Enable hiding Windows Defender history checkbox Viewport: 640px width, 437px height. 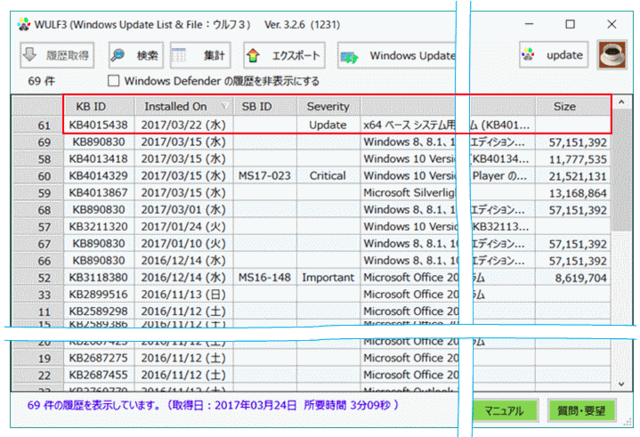113,81
